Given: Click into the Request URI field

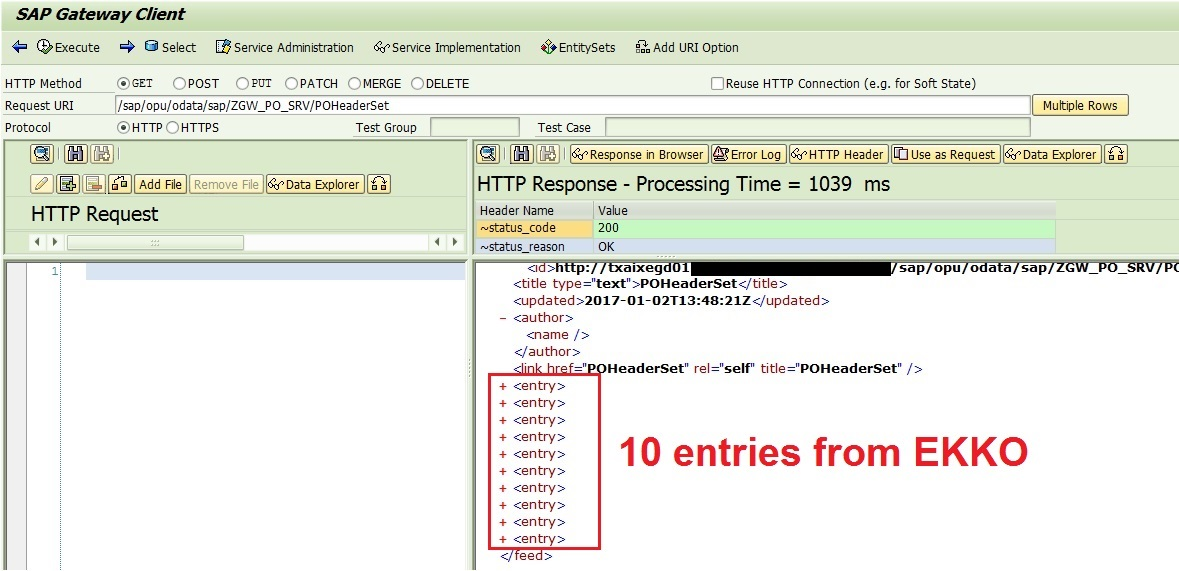Looking at the screenshot, I should tap(570, 106).
